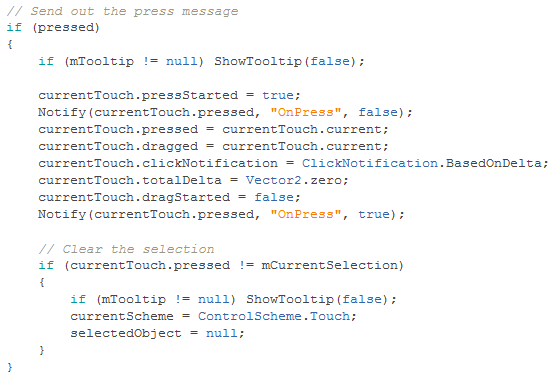
Task: Click the comment "Send out the press message"
Action: [122, 11]
